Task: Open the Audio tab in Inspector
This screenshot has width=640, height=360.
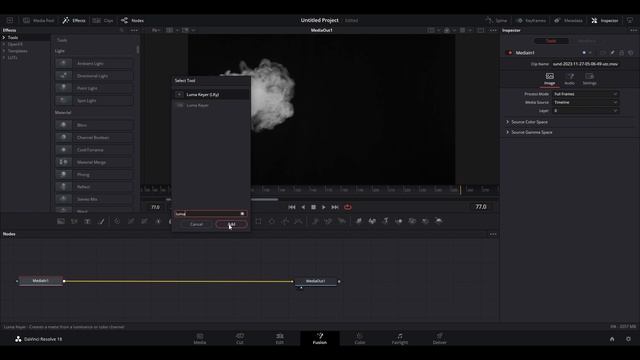Action: coord(569,79)
